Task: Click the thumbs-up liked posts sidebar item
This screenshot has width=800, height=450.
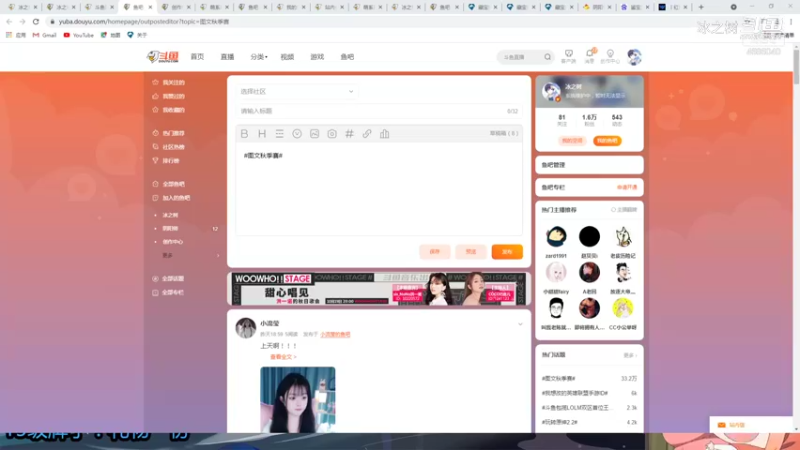Action: [168, 96]
